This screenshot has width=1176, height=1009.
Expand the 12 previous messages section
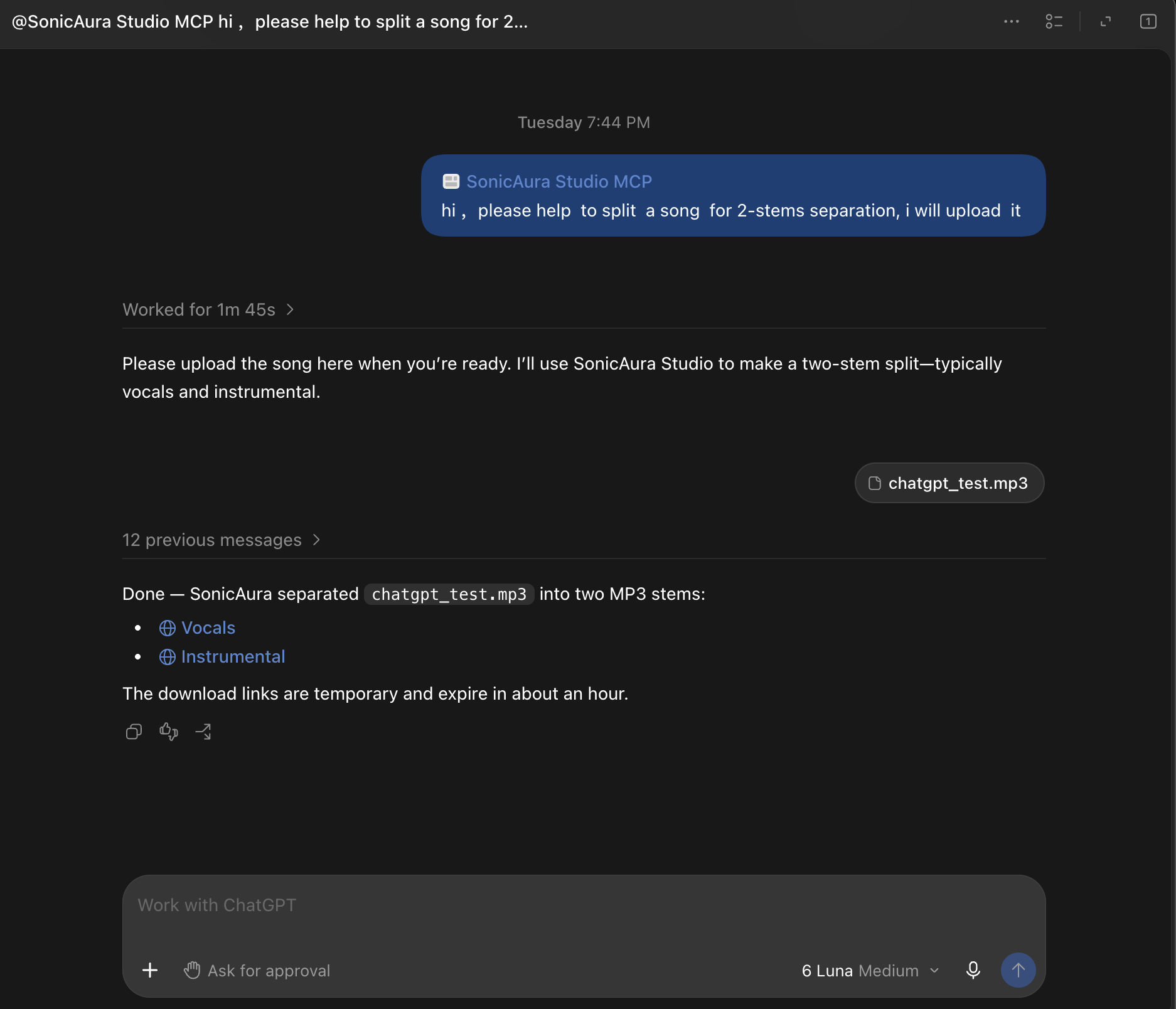222,540
